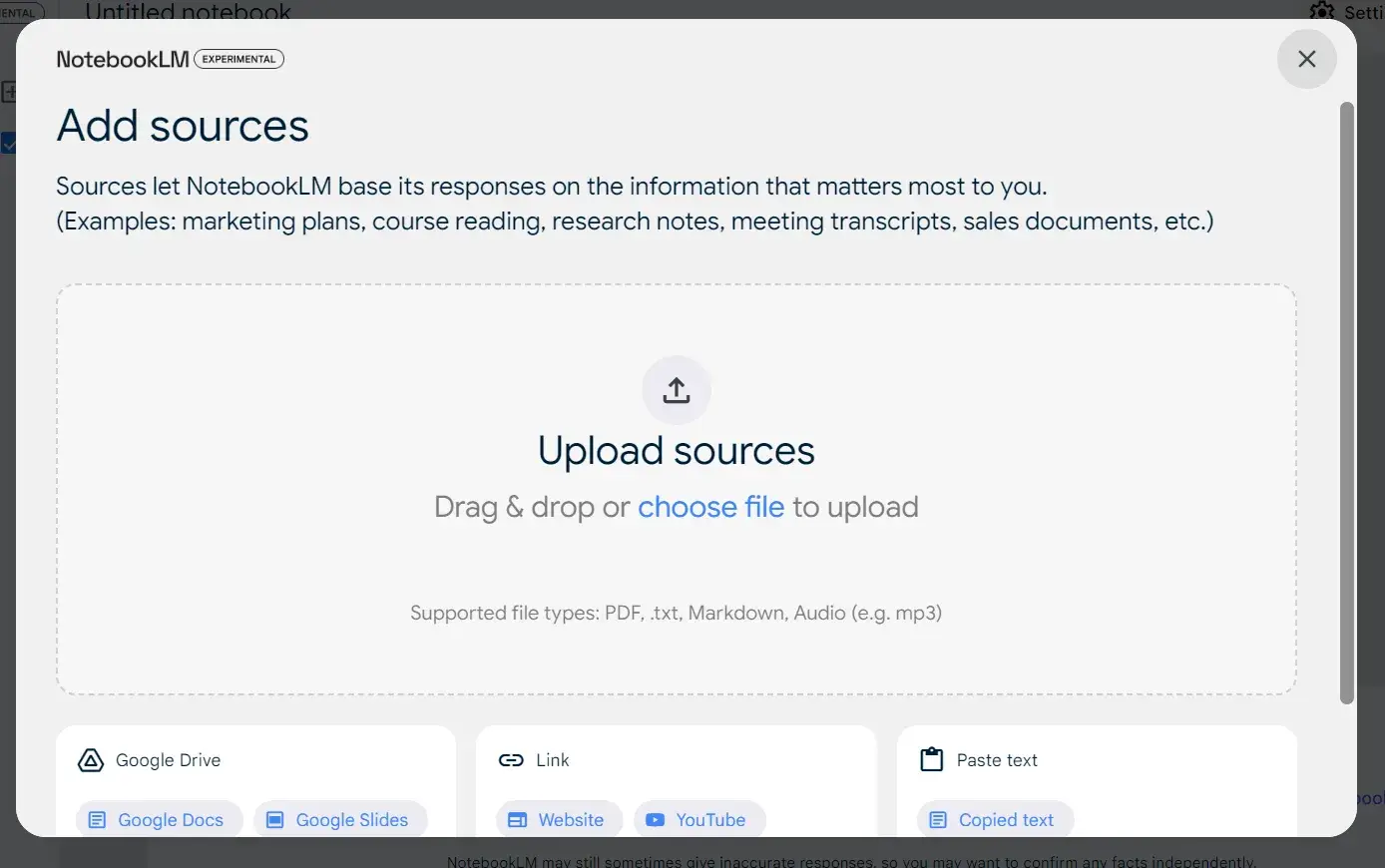Click the inaccurate responses disclaimer below dialog
Image resolution: width=1385 pixels, height=868 pixels.
(851, 861)
